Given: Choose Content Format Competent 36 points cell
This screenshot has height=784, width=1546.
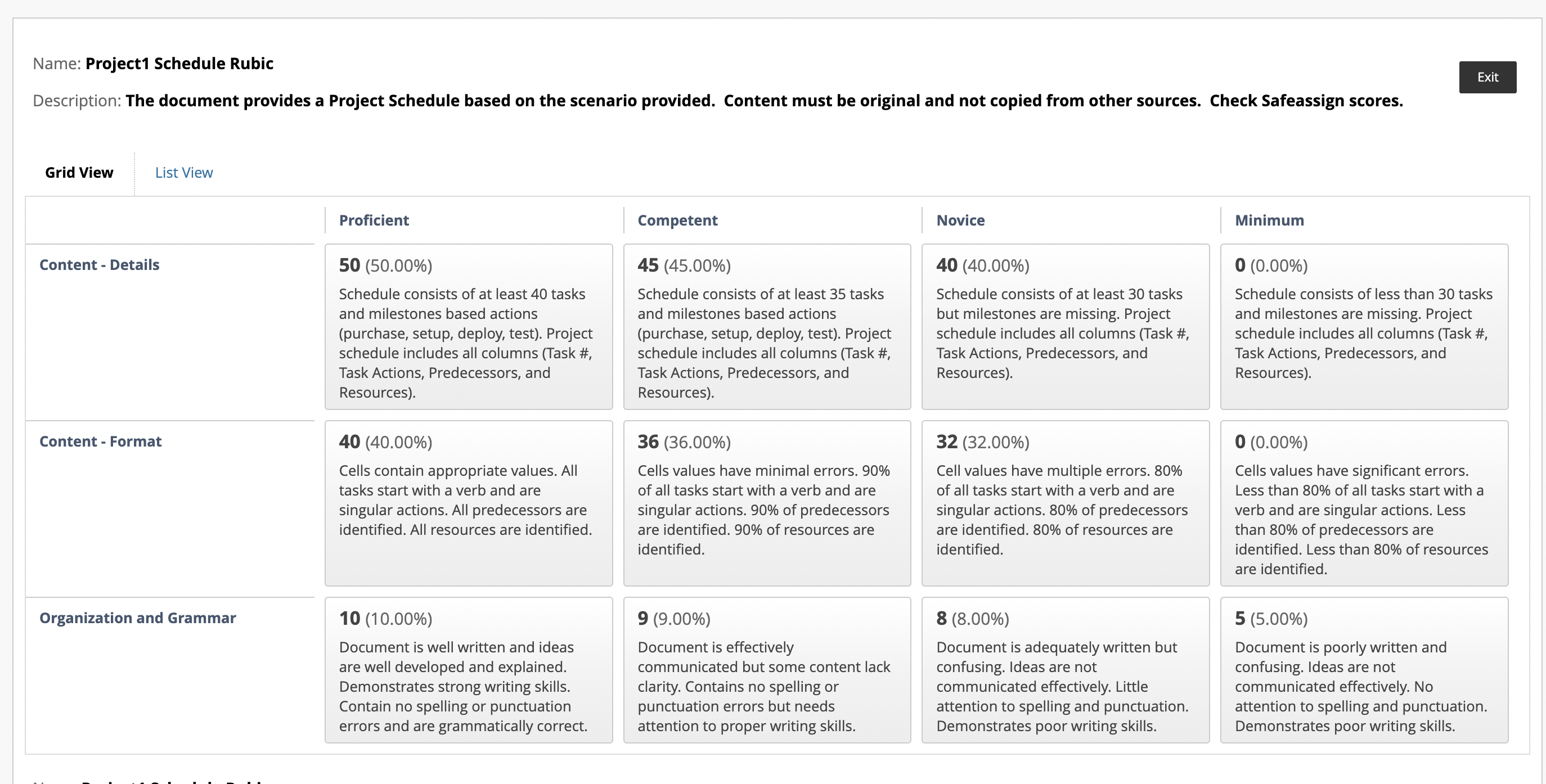Looking at the screenshot, I should click(767, 503).
